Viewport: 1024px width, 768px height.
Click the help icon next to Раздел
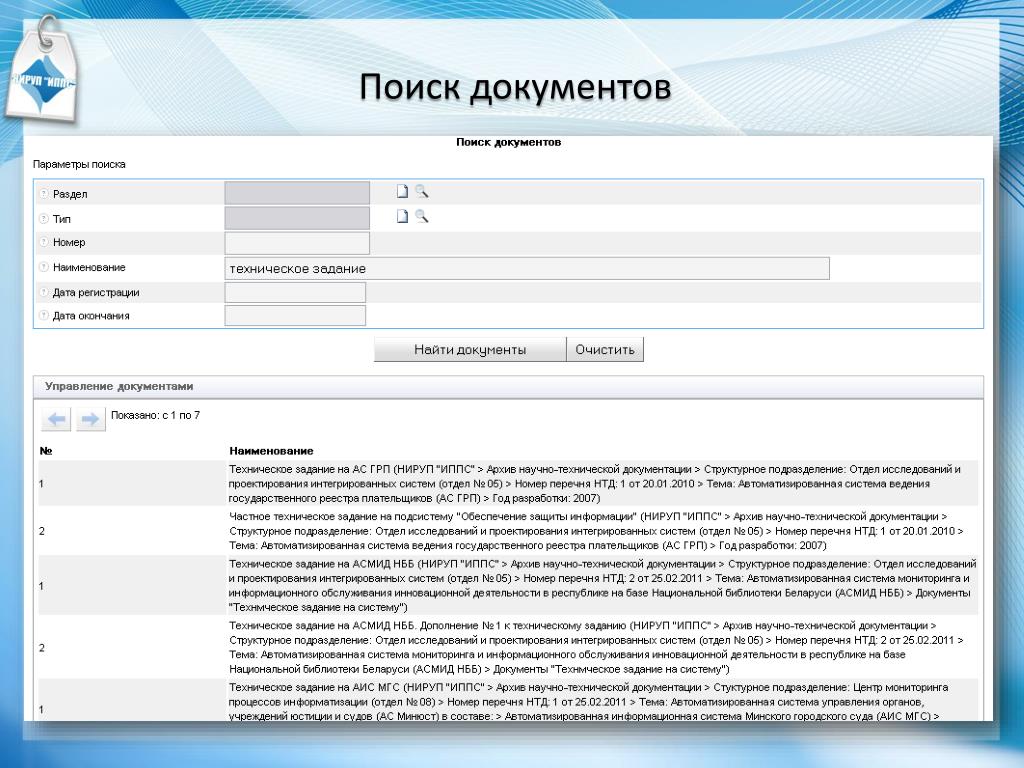[44, 193]
